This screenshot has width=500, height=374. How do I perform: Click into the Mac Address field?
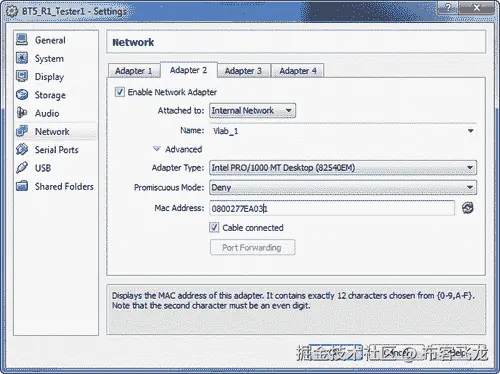tap(332, 208)
